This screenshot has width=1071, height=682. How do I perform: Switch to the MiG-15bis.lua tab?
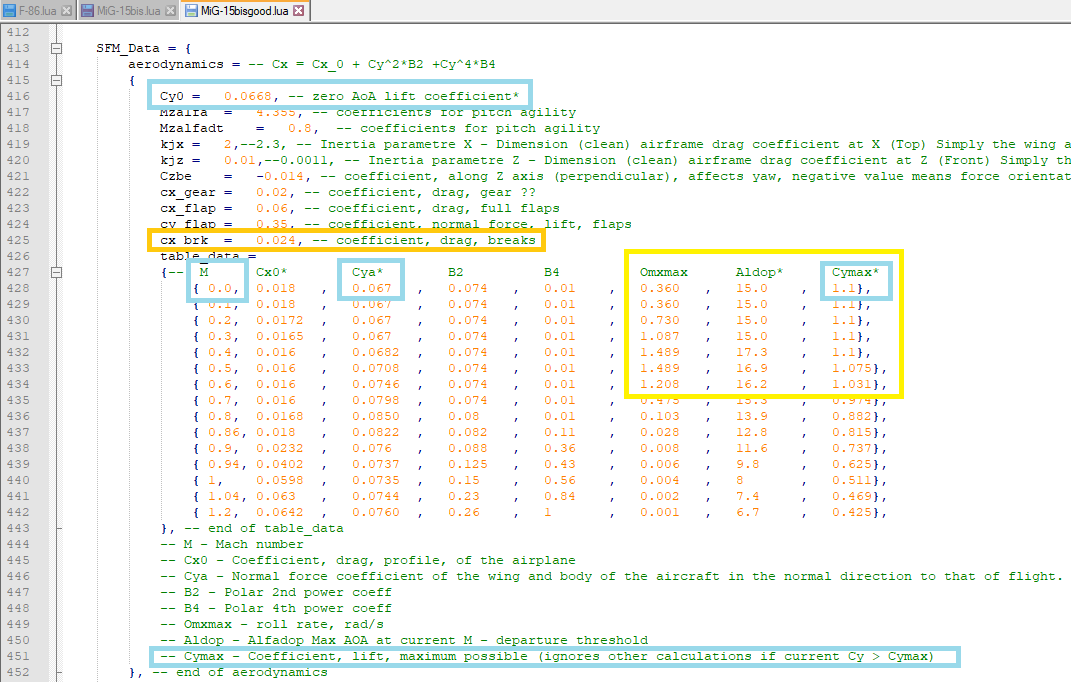(x=128, y=10)
